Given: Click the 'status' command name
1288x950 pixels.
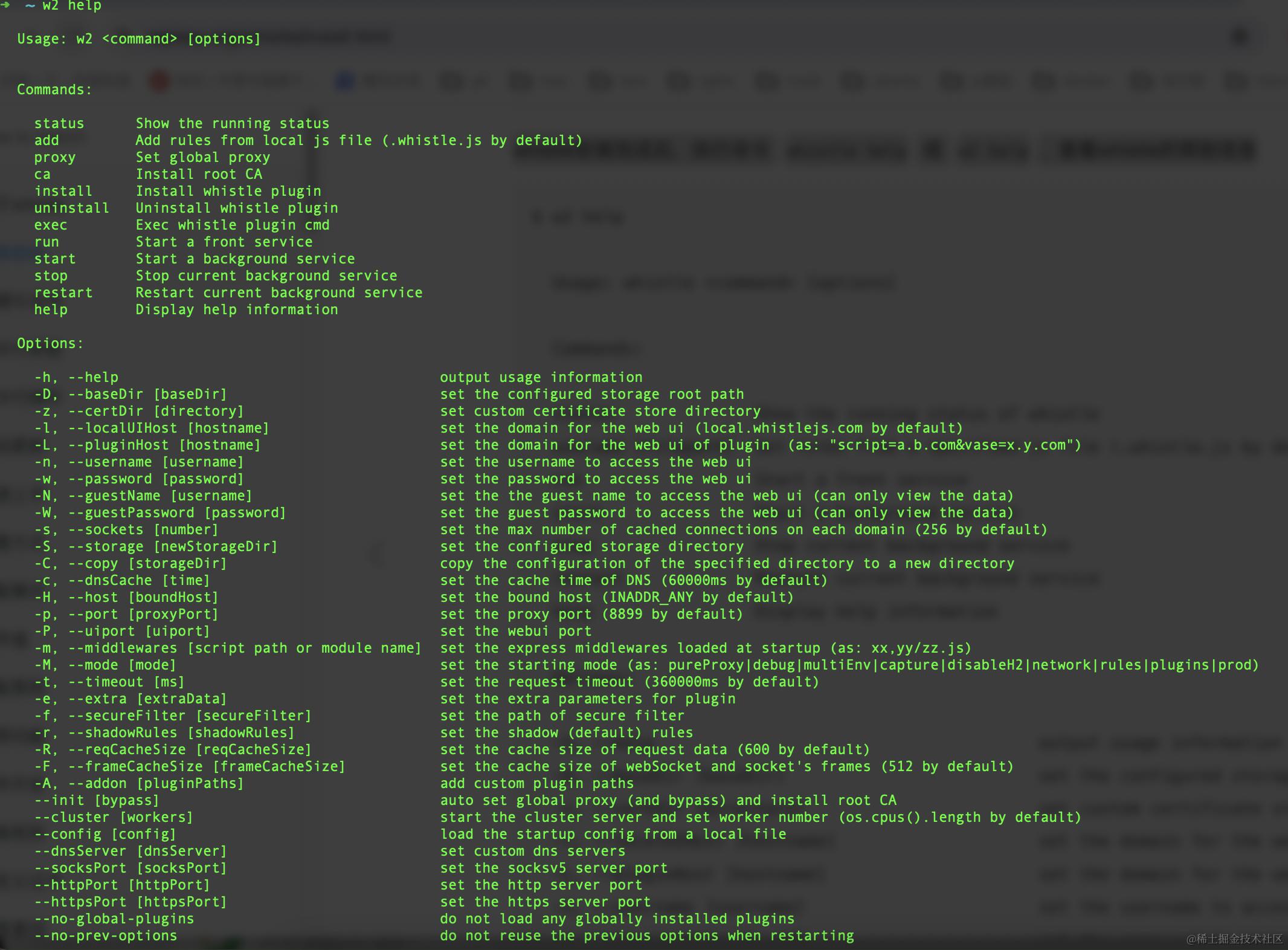Looking at the screenshot, I should click(x=59, y=123).
